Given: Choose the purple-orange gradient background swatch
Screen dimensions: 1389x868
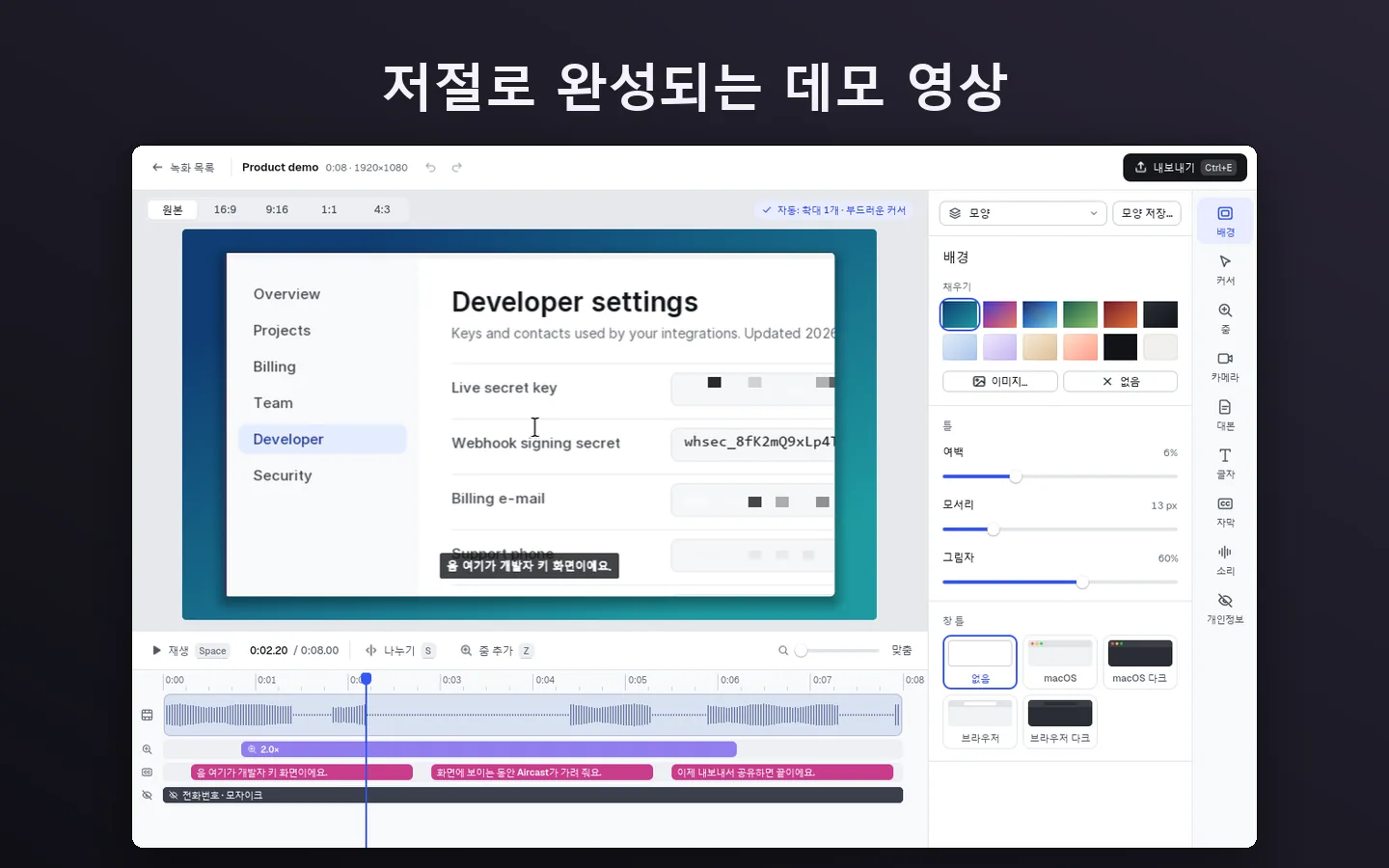Looking at the screenshot, I should (999, 314).
